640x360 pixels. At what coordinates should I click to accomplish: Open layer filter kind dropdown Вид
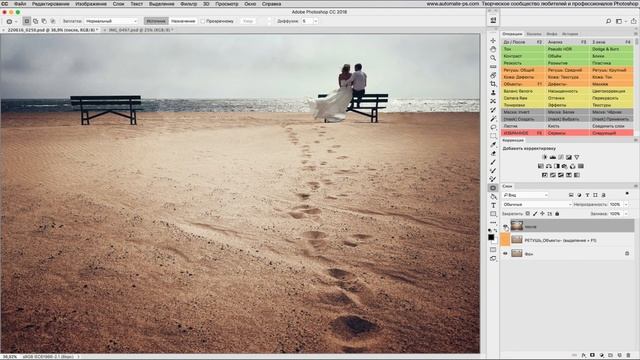(x=526, y=195)
